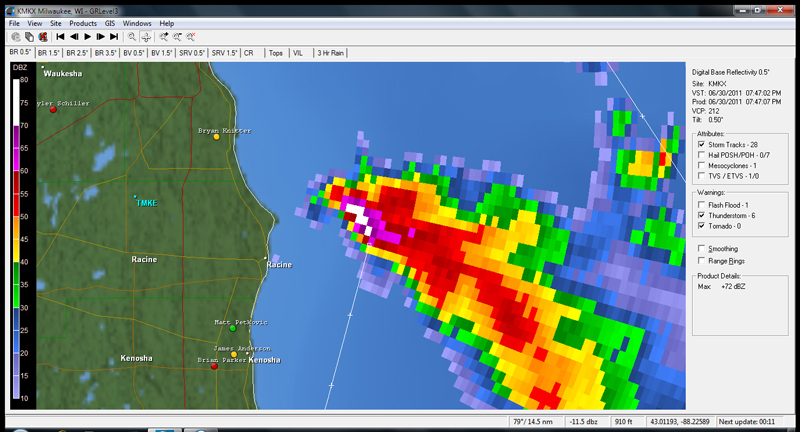800x432 pixels.
Task: Select the pan crosshair tool
Action: tap(146, 37)
